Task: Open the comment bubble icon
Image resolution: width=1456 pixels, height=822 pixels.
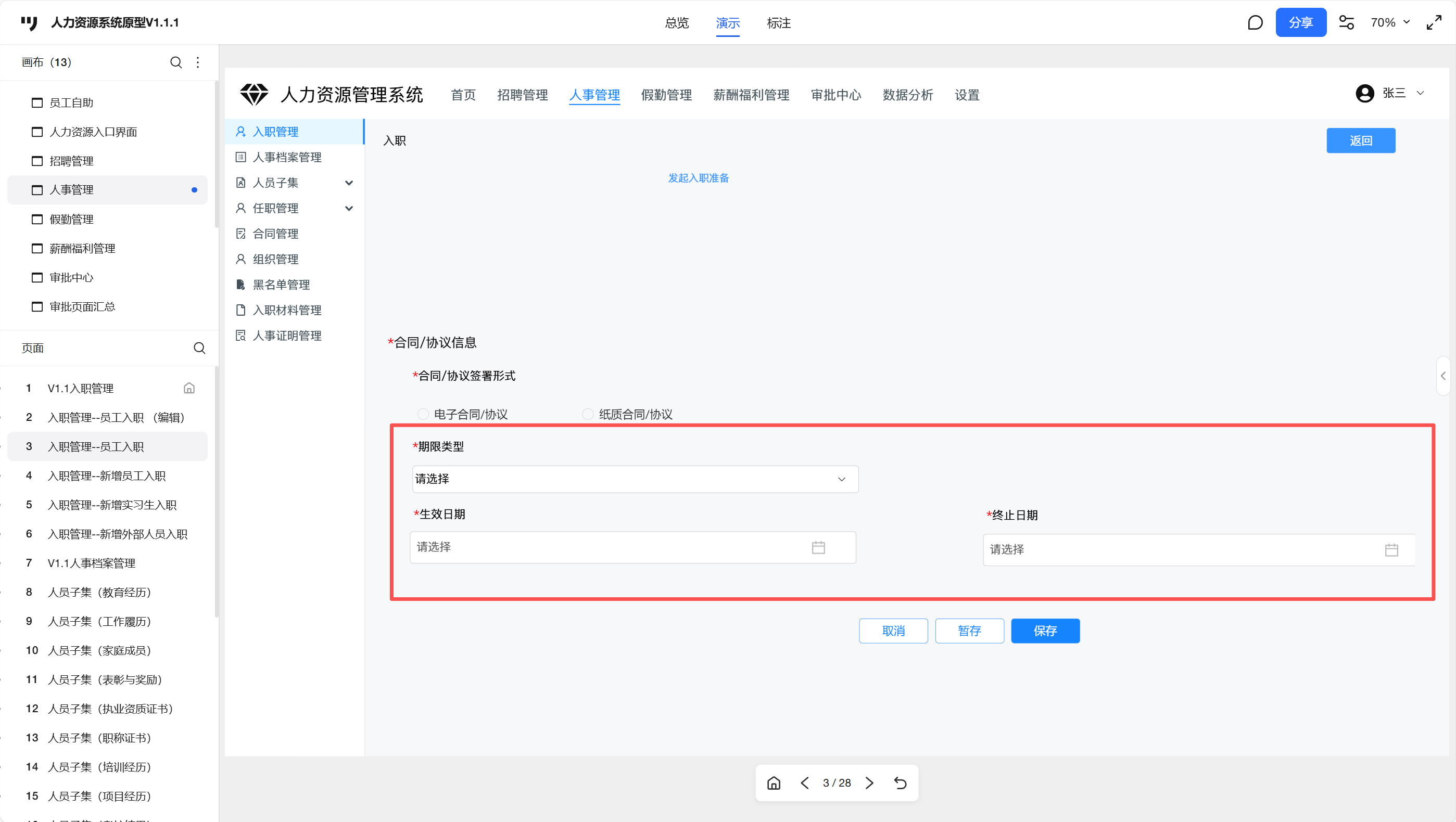Action: click(x=1255, y=22)
